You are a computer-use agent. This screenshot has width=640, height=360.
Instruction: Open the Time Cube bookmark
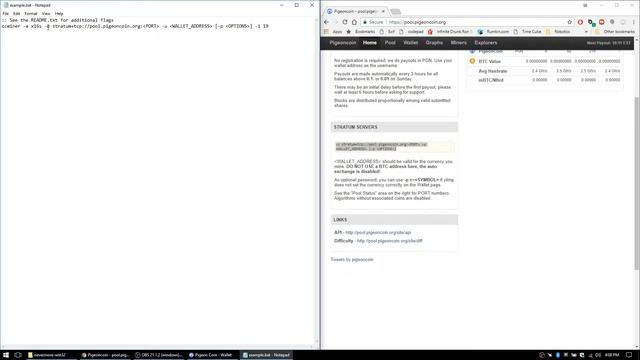(527, 31)
